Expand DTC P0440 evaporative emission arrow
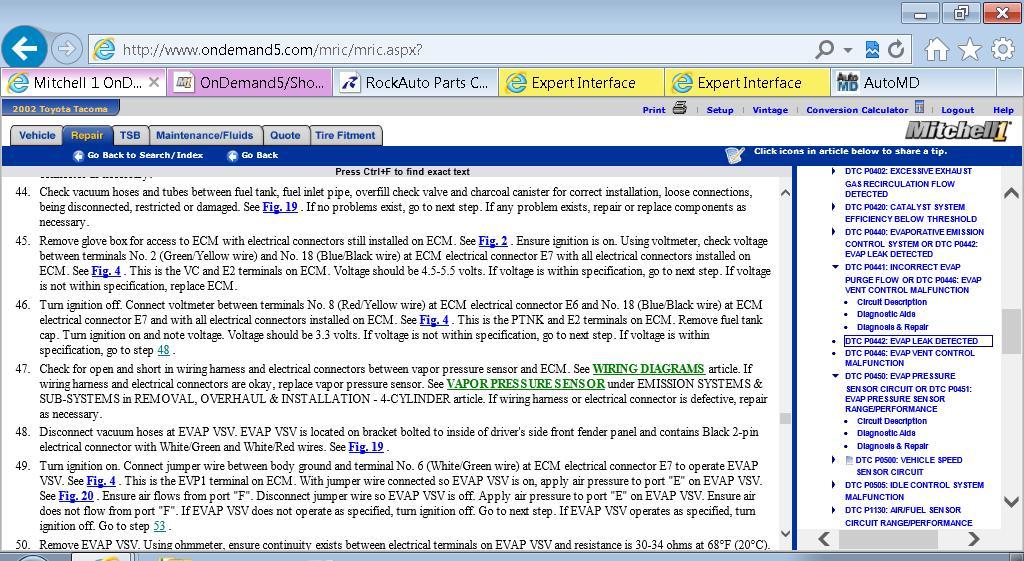This screenshot has height=561, width=1024. pos(834,232)
